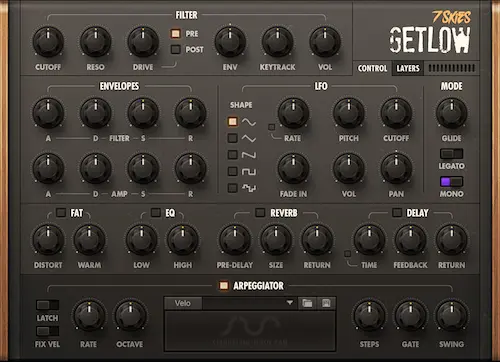The image size is (500, 362).
Task: Toggle the LEGATO switch
Action: pos(452,154)
